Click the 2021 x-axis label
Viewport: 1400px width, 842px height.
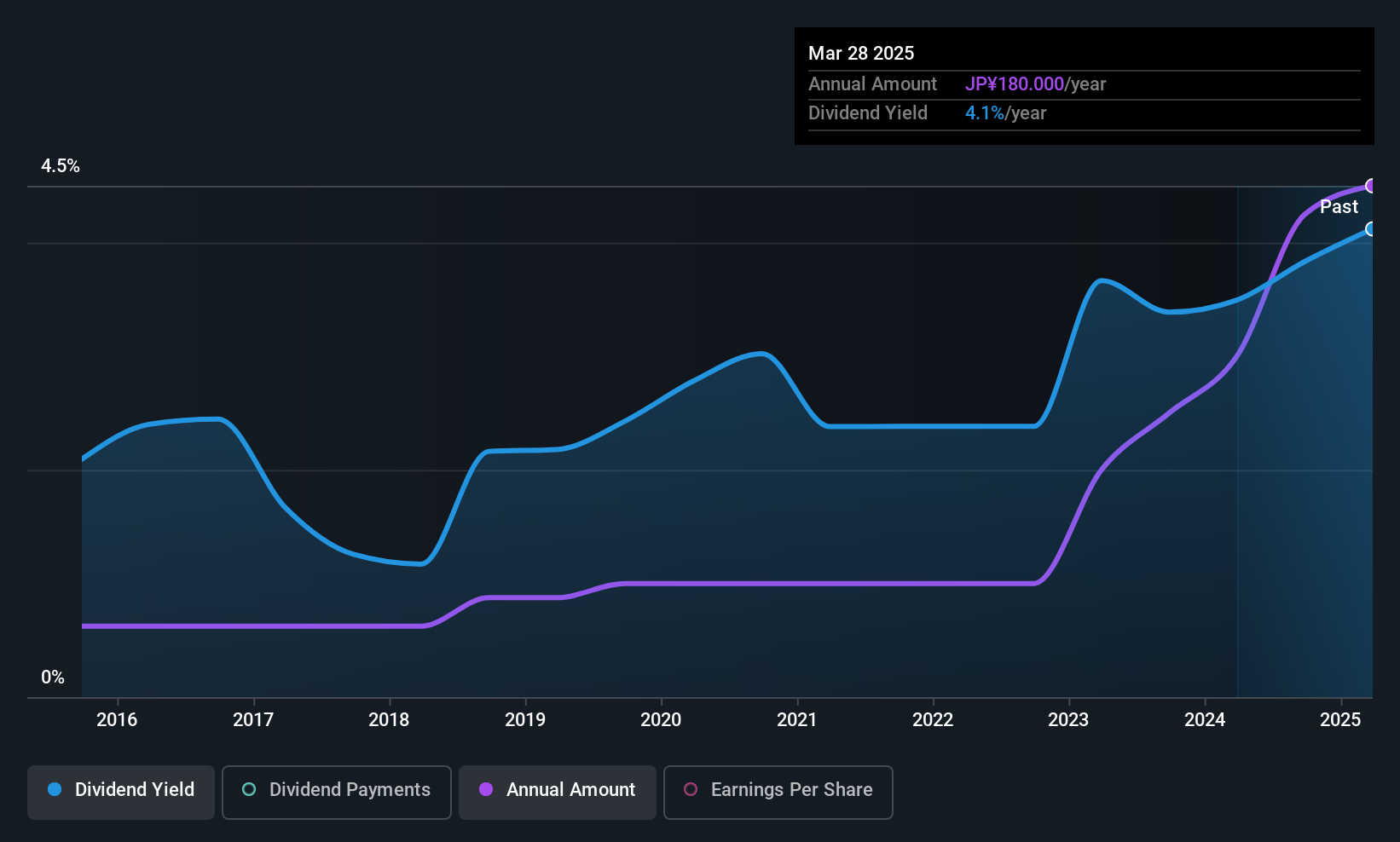(x=797, y=720)
